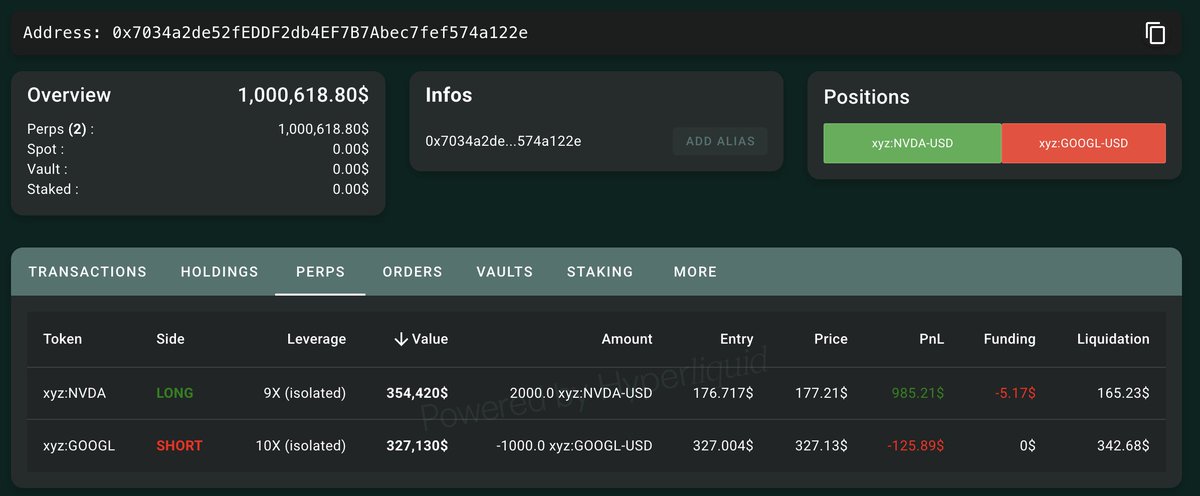Image resolution: width=1200 pixels, height=496 pixels.
Task: Select the shortened address 0x7034a2de...574a122e
Action: point(503,141)
